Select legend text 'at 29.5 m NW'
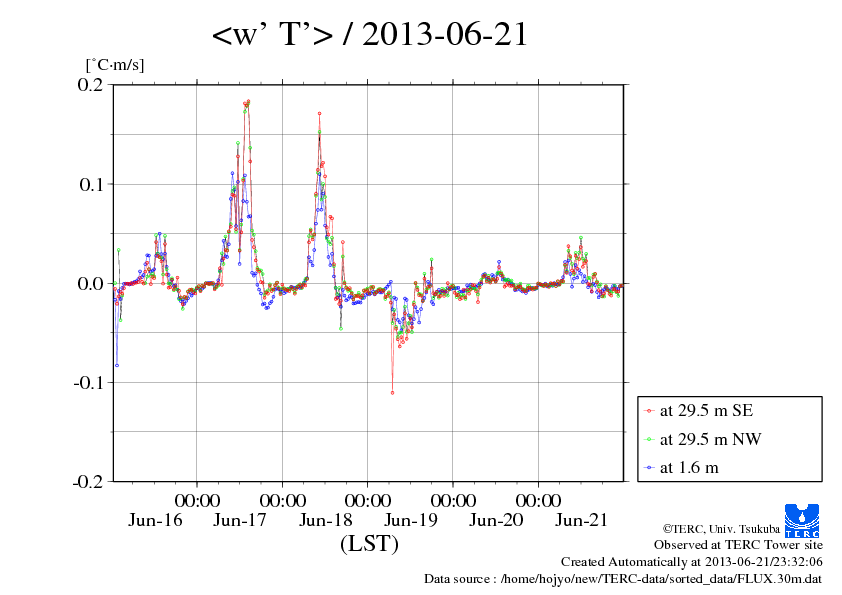 click(x=710, y=439)
